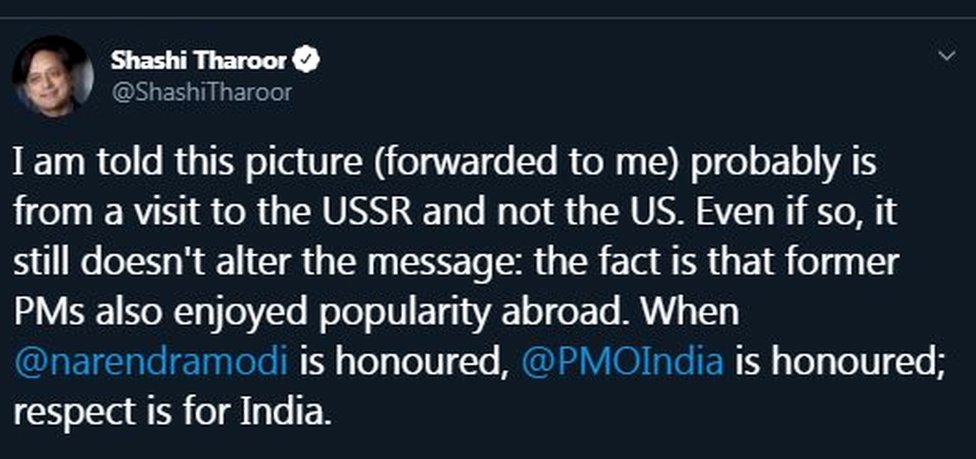Open the @narendramodi mention link
This screenshot has width=976, height=459.
click(x=151, y=362)
